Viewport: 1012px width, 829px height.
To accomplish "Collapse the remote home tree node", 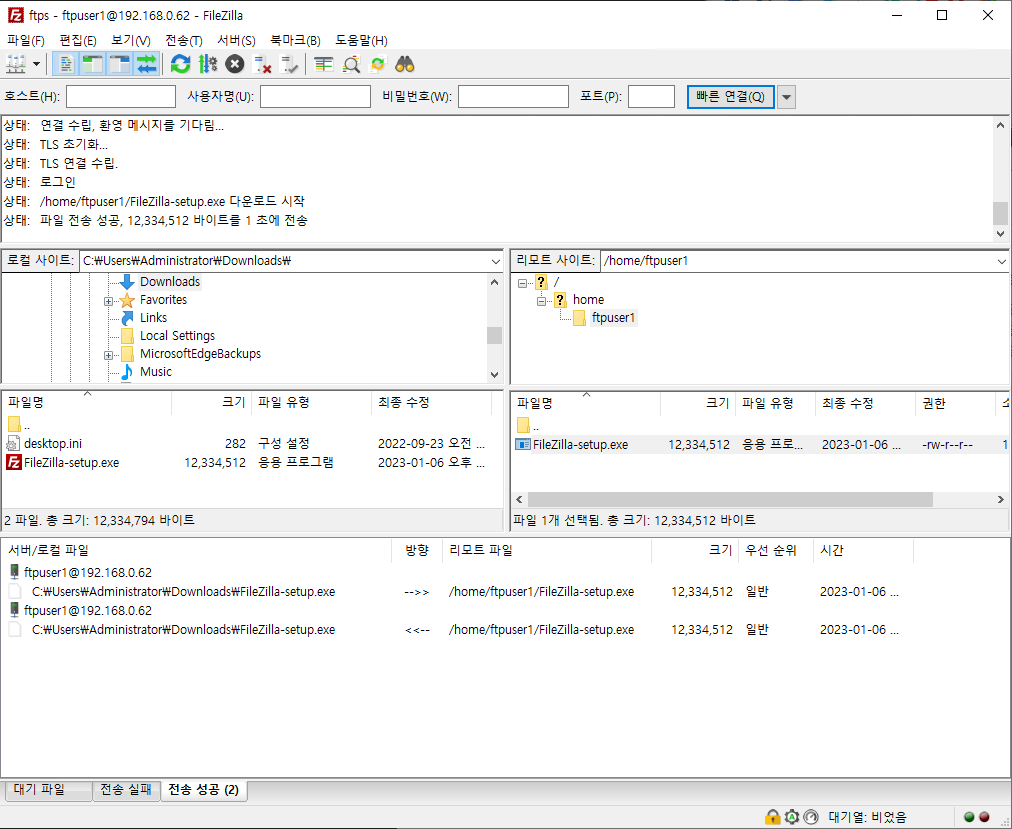I will [x=541, y=301].
